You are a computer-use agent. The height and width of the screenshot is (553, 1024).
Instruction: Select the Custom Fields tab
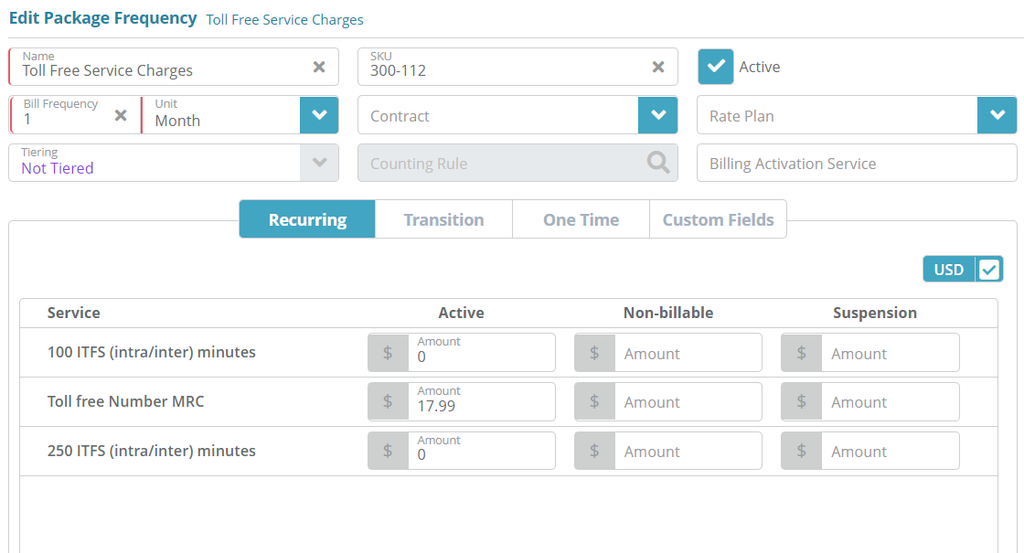click(x=718, y=220)
